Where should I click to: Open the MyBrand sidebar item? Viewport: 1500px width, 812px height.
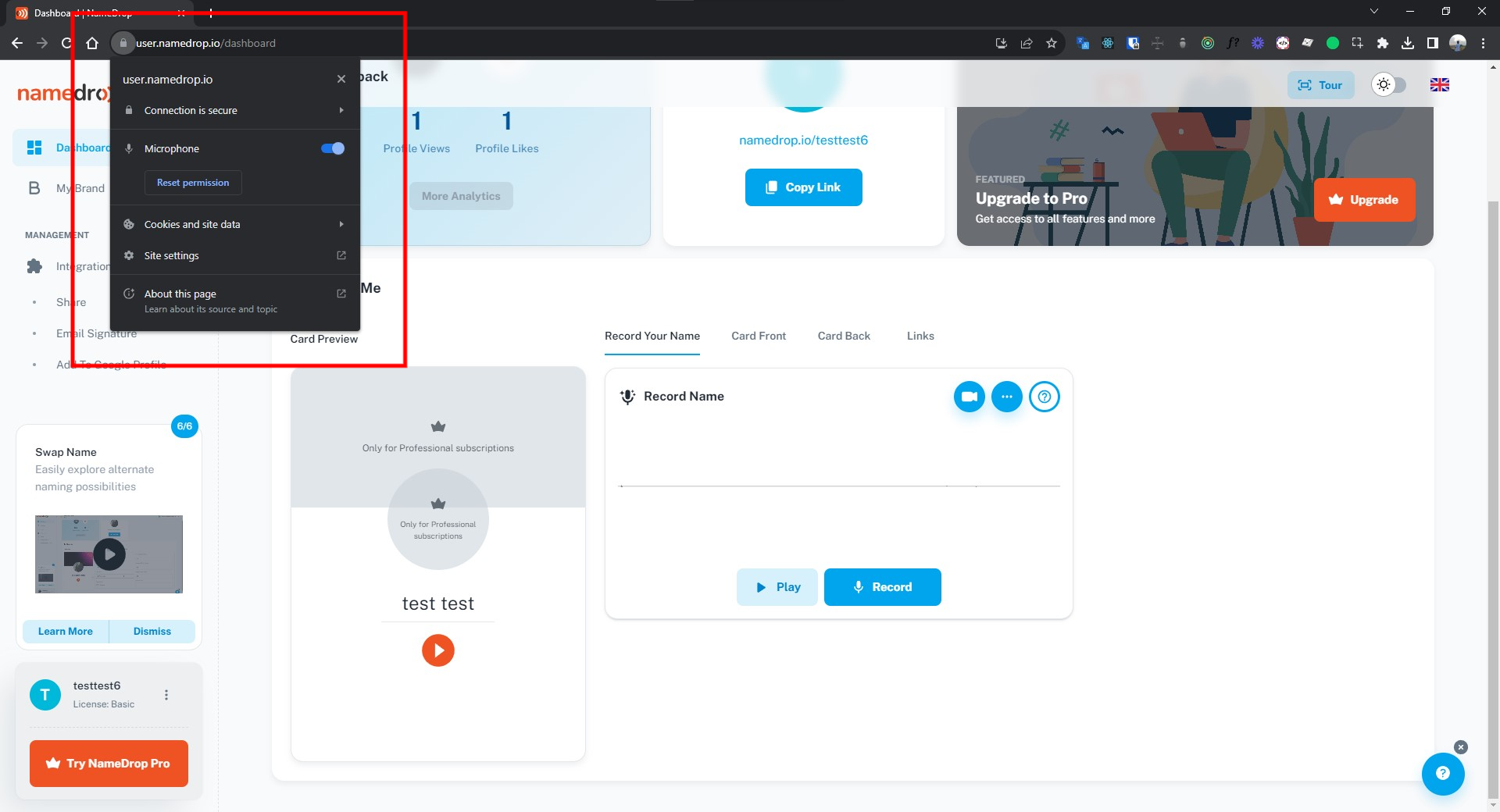coord(80,188)
